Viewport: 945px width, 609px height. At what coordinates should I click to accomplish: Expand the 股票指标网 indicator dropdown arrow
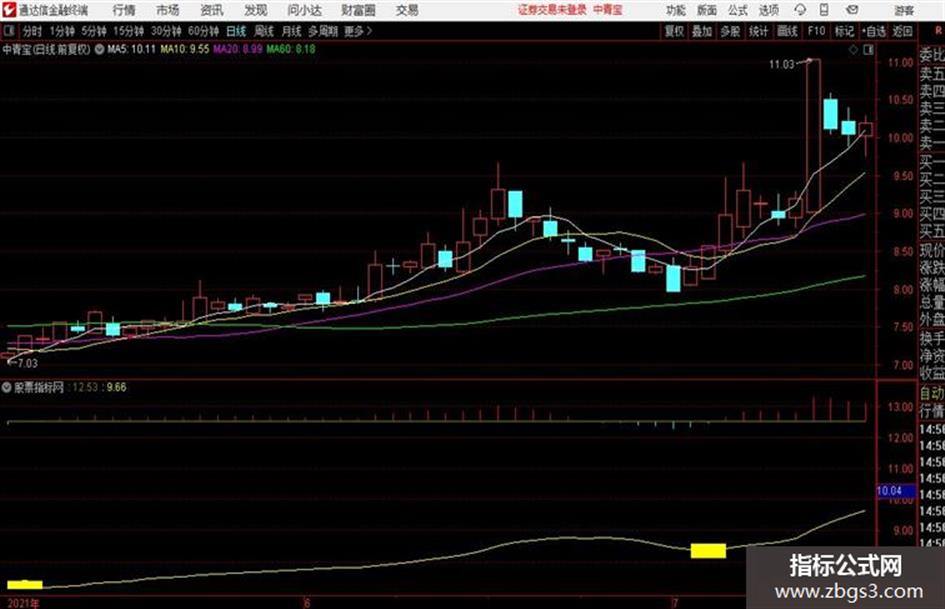[x=7, y=387]
